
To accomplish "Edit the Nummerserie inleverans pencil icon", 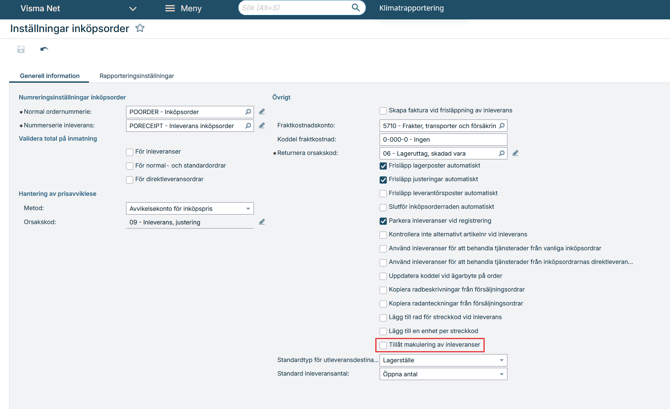I will (x=262, y=126).
